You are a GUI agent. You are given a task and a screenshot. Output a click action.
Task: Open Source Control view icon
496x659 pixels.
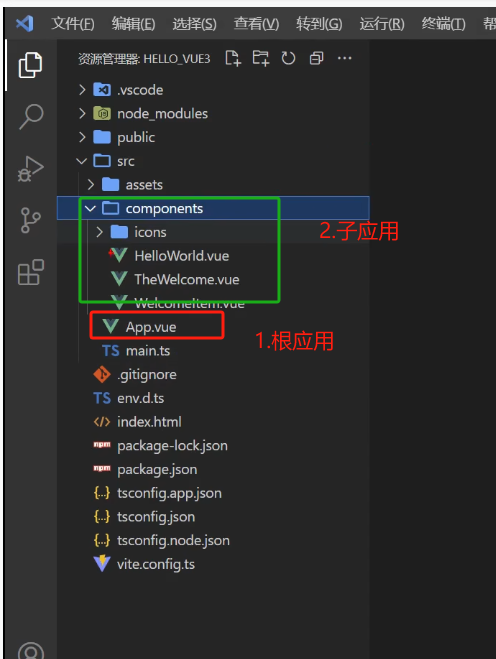[x=31, y=220]
